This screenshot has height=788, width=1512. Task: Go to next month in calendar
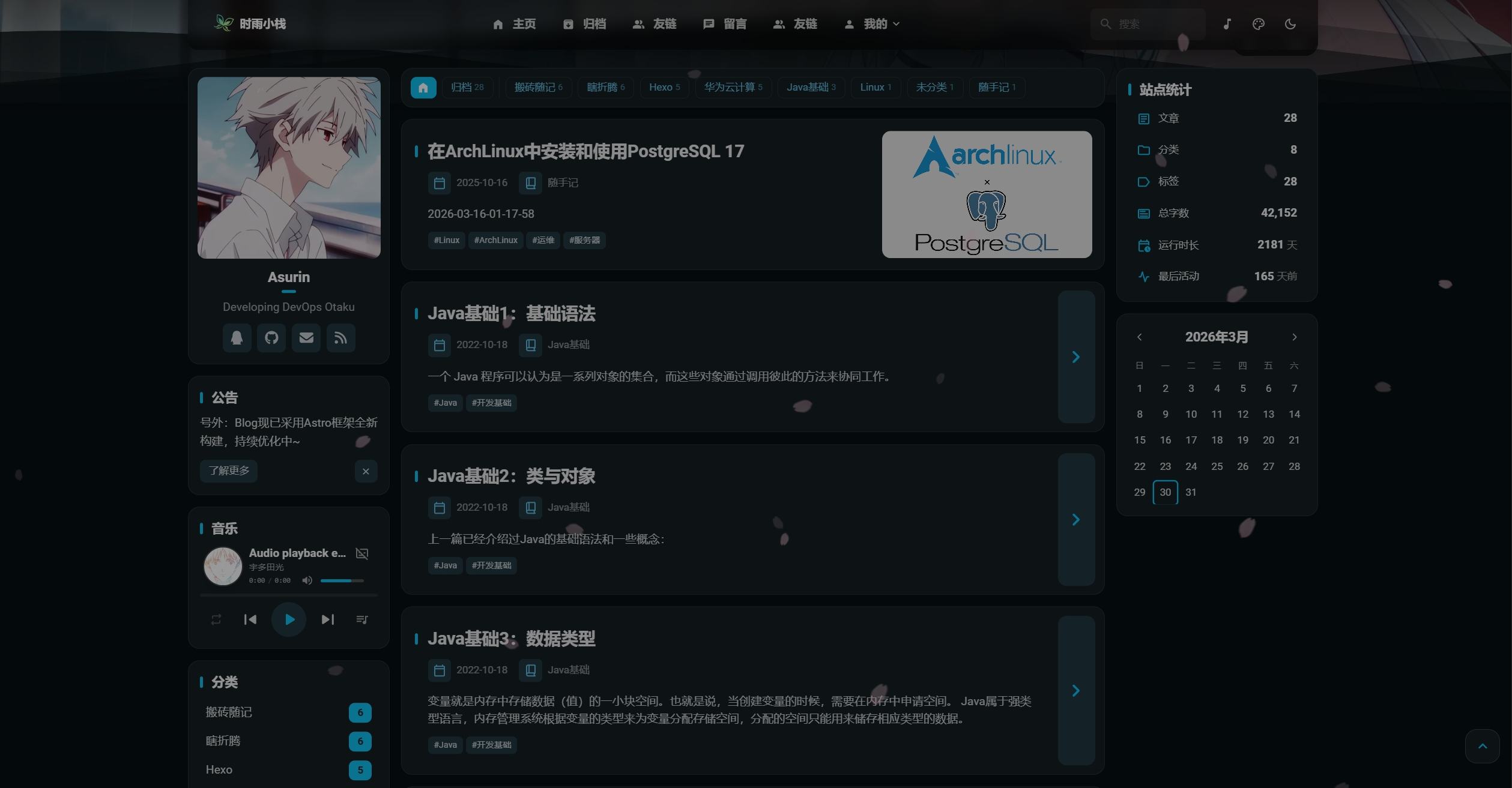[1294, 337]
